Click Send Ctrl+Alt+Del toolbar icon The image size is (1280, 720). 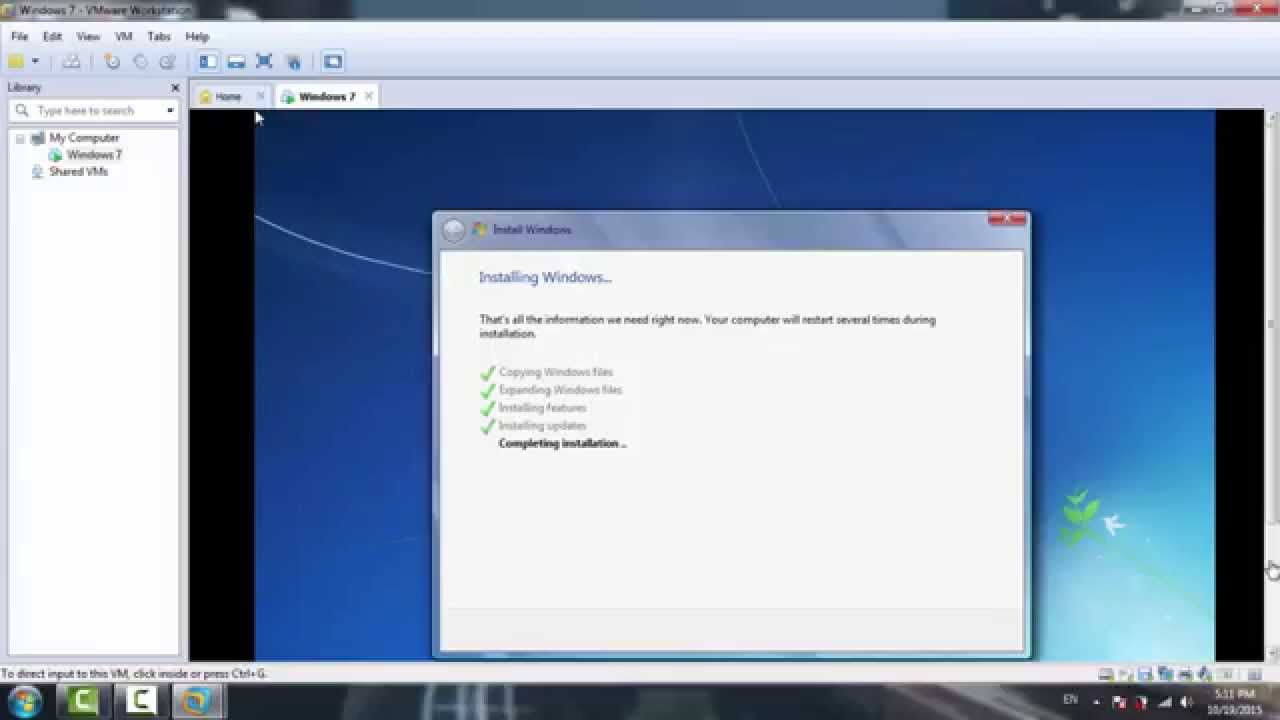click(71, 61)
